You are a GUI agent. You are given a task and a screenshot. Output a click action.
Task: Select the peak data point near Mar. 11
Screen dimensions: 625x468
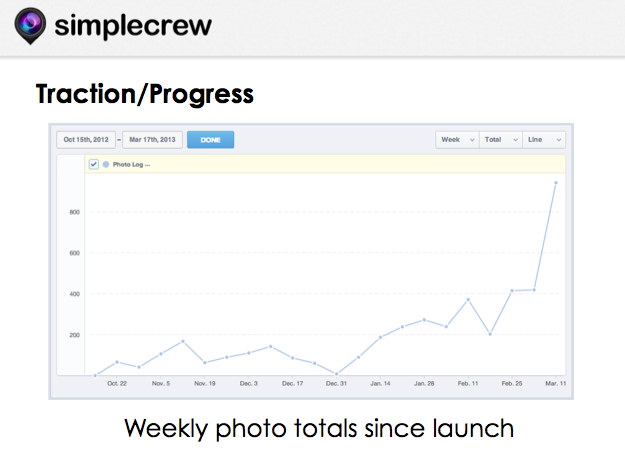point(556,183)
